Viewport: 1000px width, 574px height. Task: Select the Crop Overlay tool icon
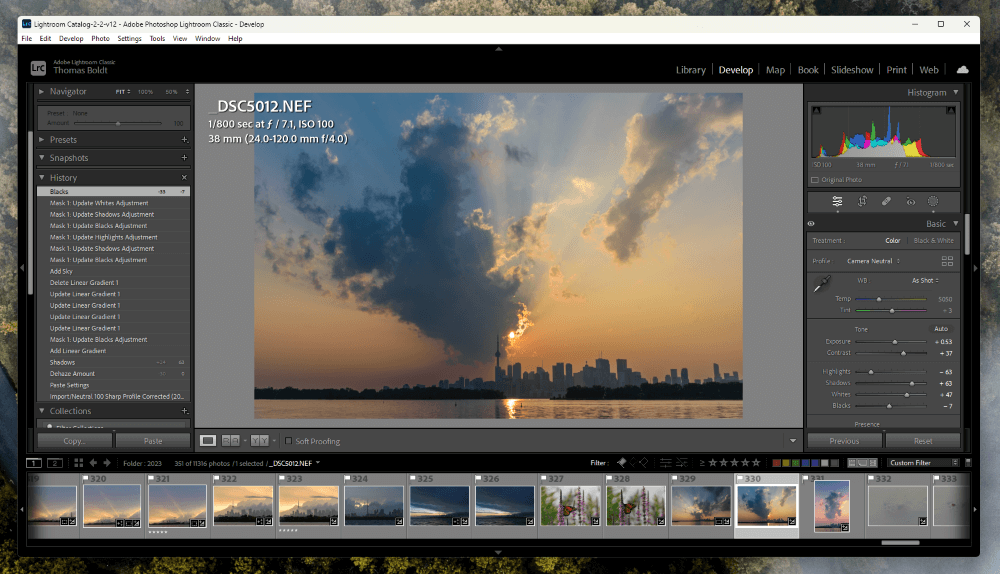click(x=862, y=201)
